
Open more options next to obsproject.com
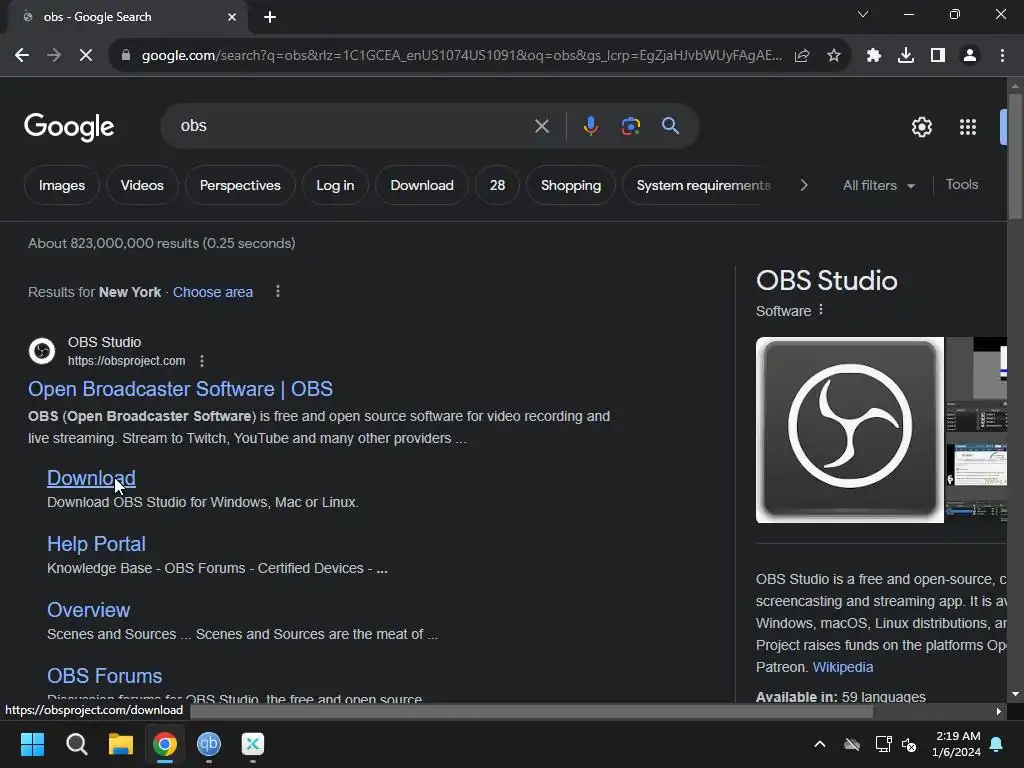click(x=202, y=360)
